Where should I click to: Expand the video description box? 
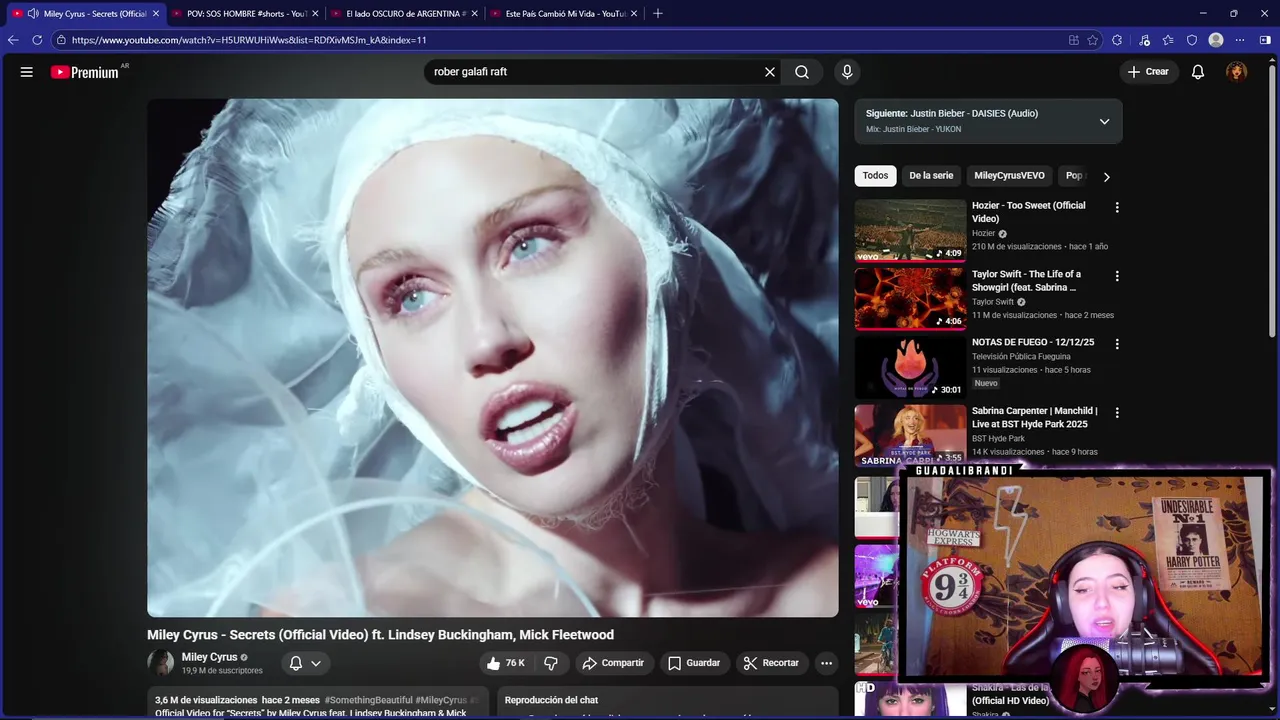[x=317, y=703]
